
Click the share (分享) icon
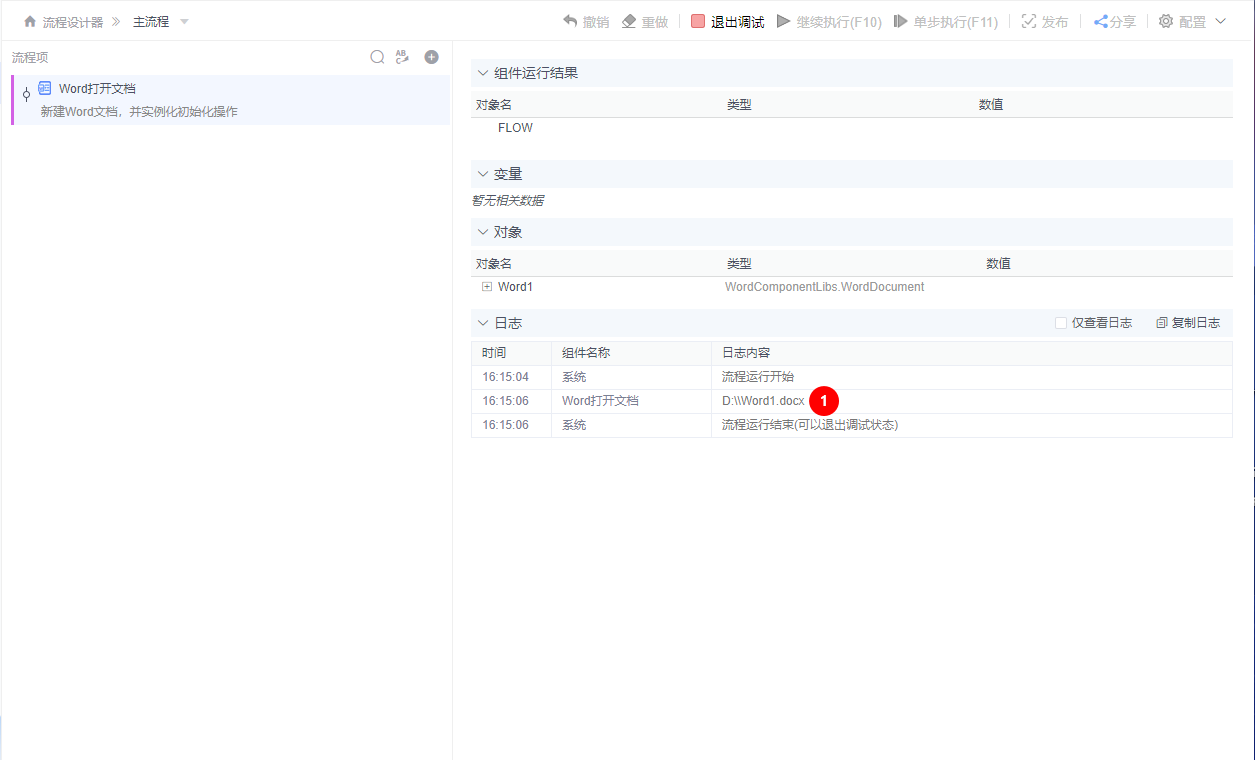tap(1098, 20)
